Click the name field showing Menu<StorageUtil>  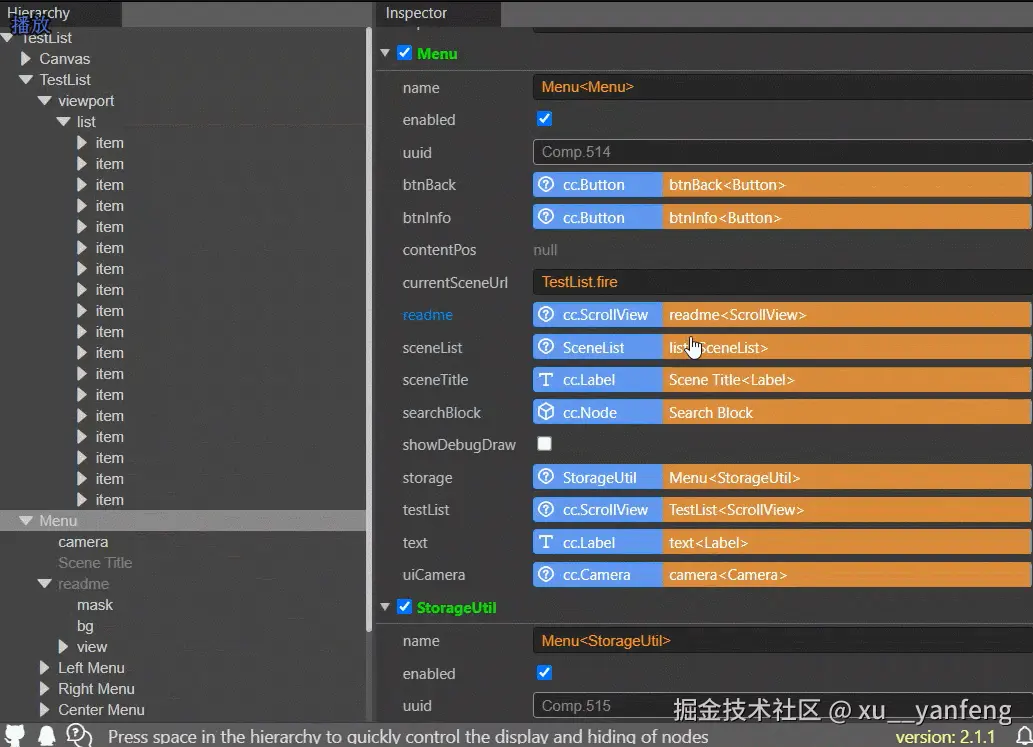(783, 641)
